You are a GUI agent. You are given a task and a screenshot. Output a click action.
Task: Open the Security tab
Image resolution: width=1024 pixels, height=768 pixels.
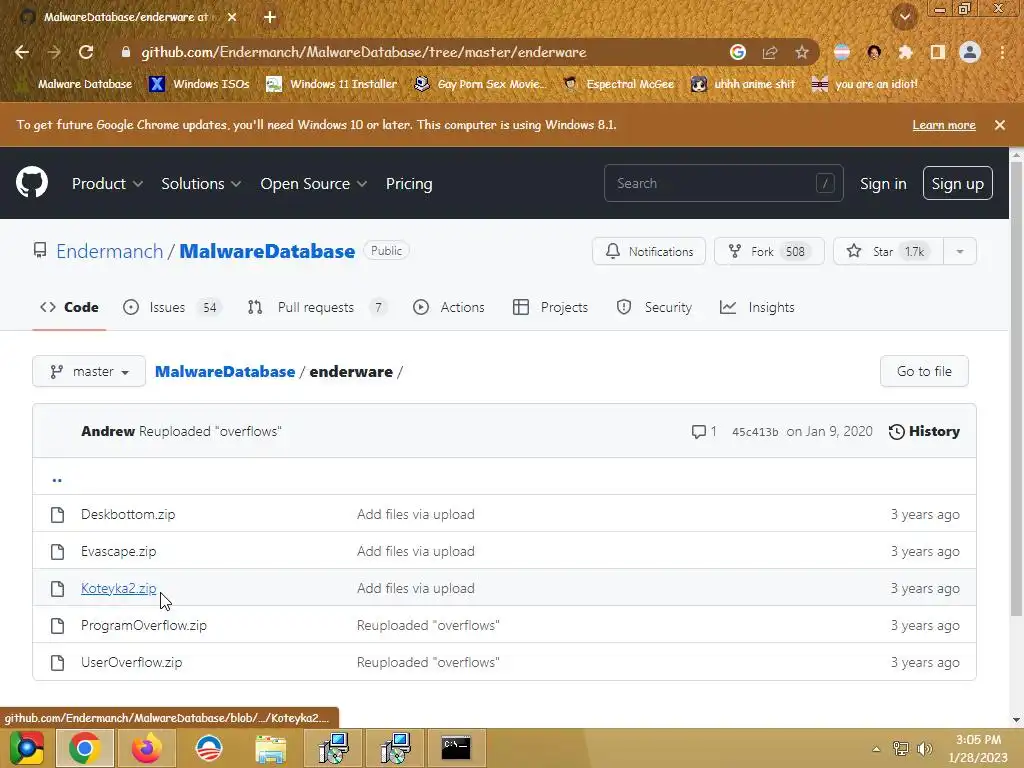click(654, 308)
